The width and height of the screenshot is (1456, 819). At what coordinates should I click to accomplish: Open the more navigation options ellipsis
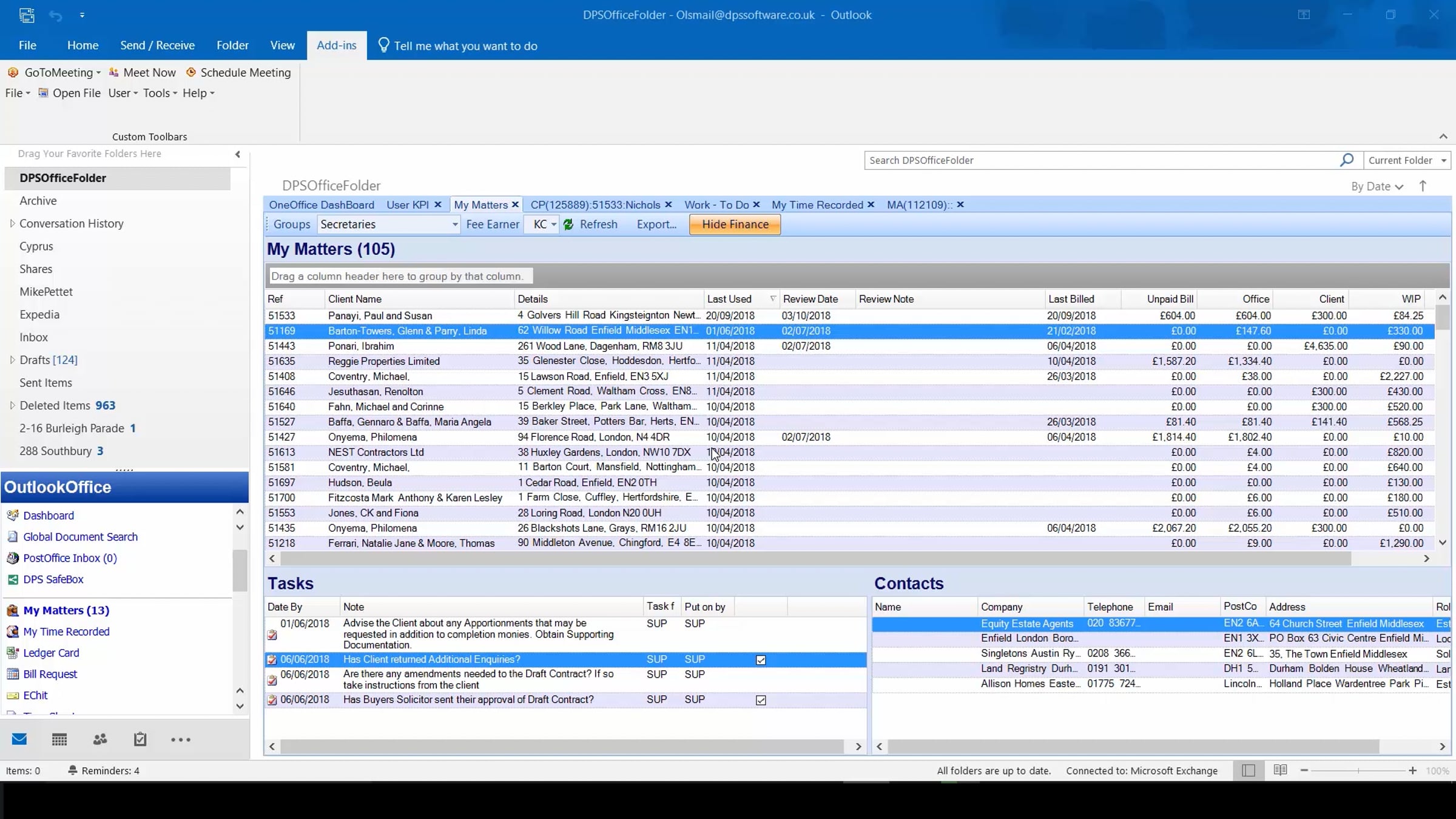tap(181, 740)
